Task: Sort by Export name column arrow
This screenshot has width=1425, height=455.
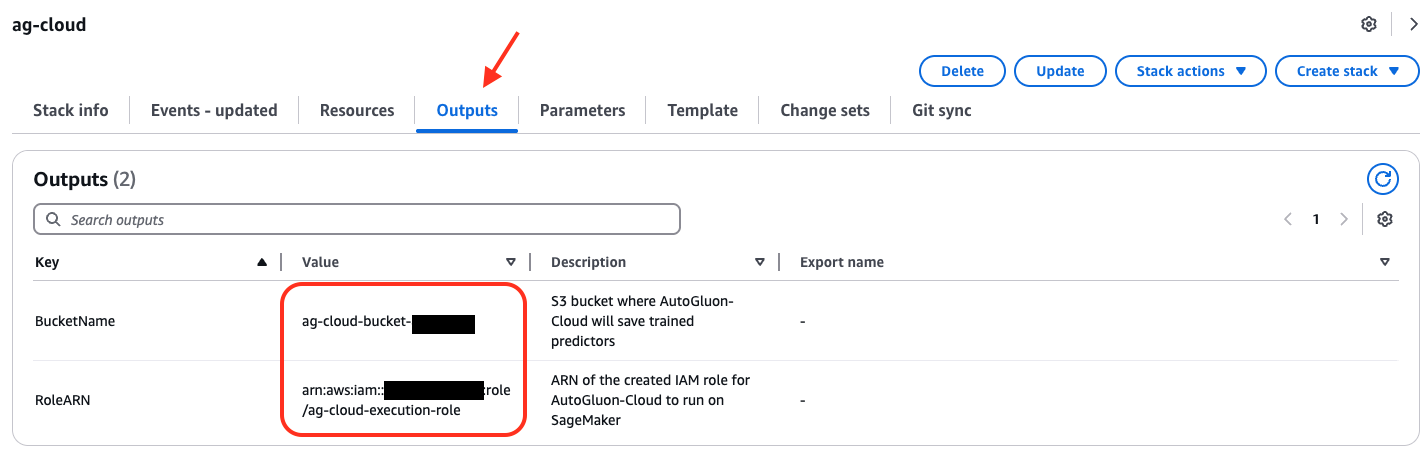Action: click(x=1385, y=262)
